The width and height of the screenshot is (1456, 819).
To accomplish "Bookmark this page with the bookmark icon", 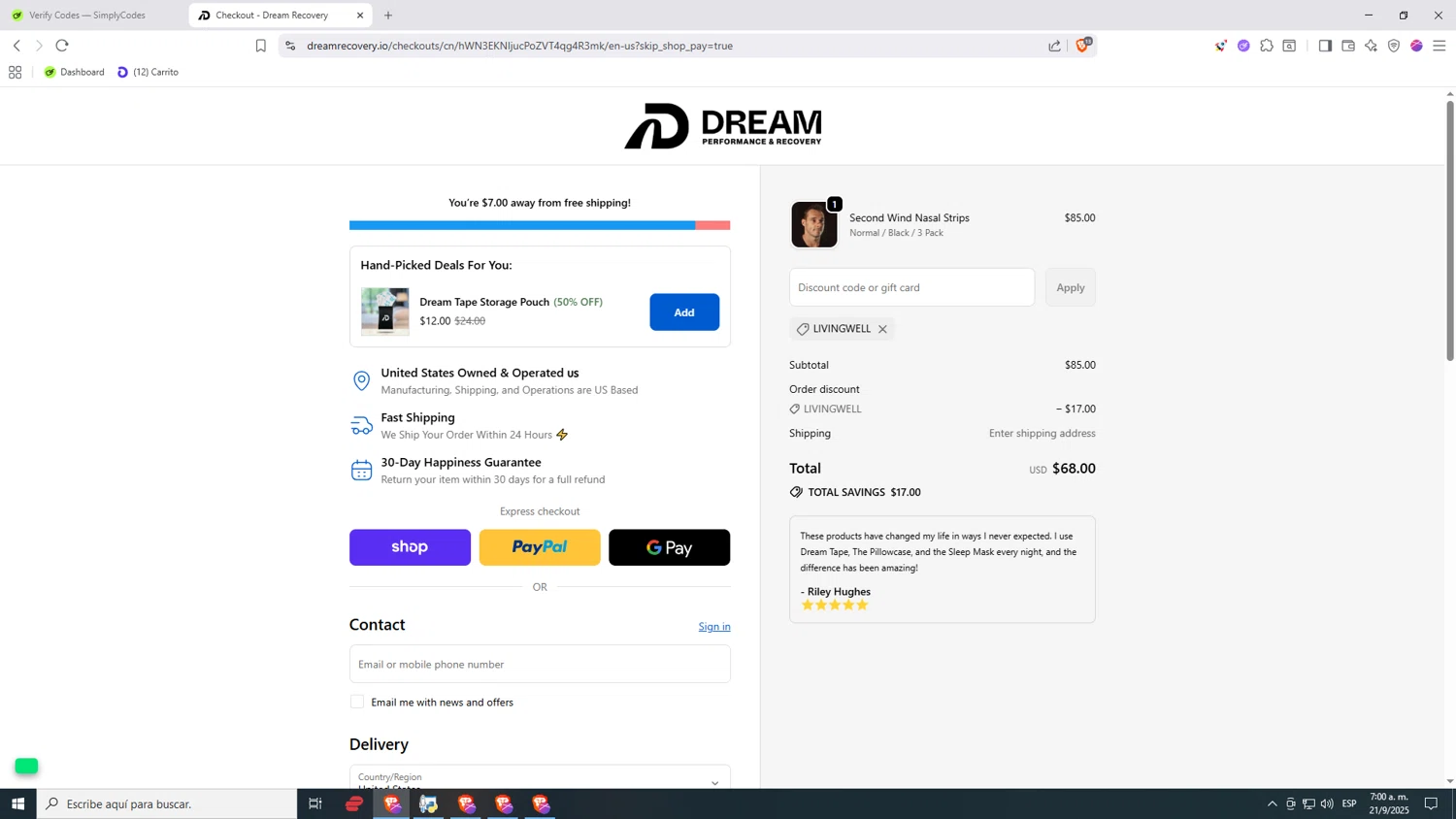I will tap(260, 46).
